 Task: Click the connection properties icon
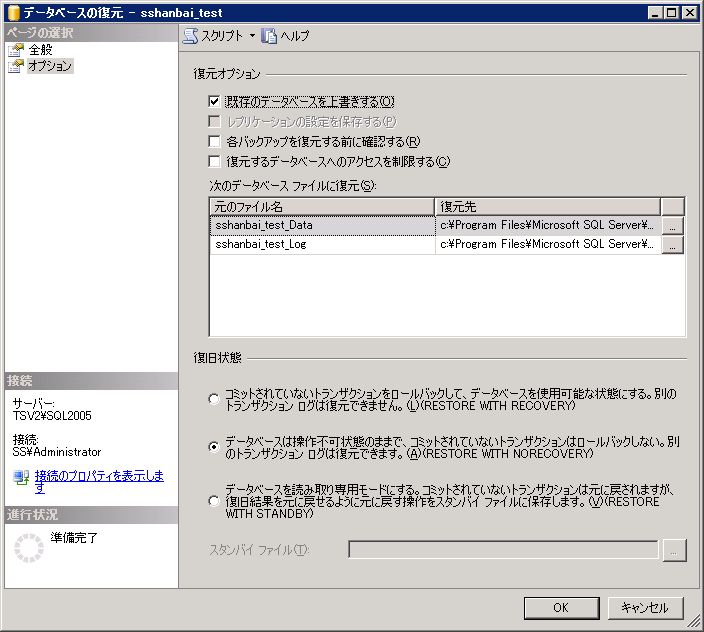(21, 477)
